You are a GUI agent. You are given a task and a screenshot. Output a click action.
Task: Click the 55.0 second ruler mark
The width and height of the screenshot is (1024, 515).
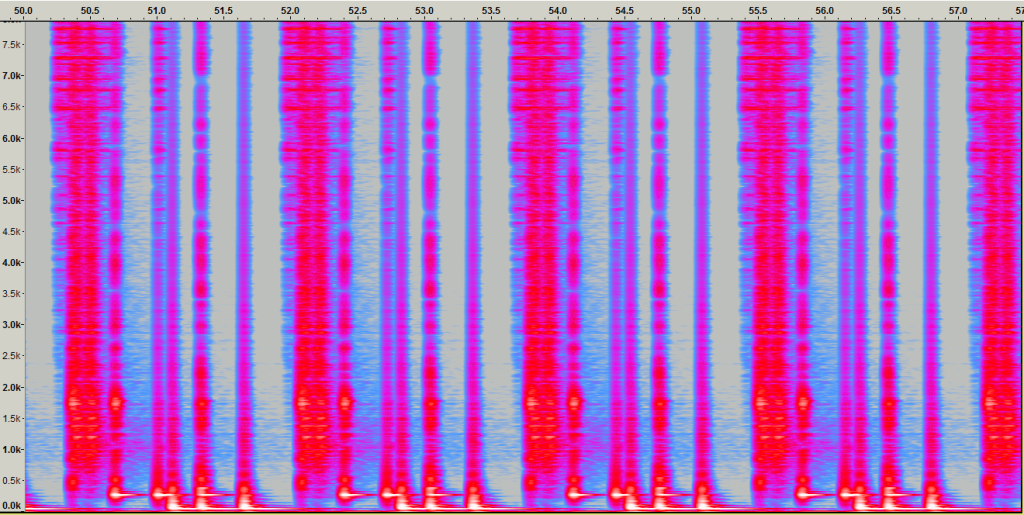pyautogui.click(x=691, y=10)
